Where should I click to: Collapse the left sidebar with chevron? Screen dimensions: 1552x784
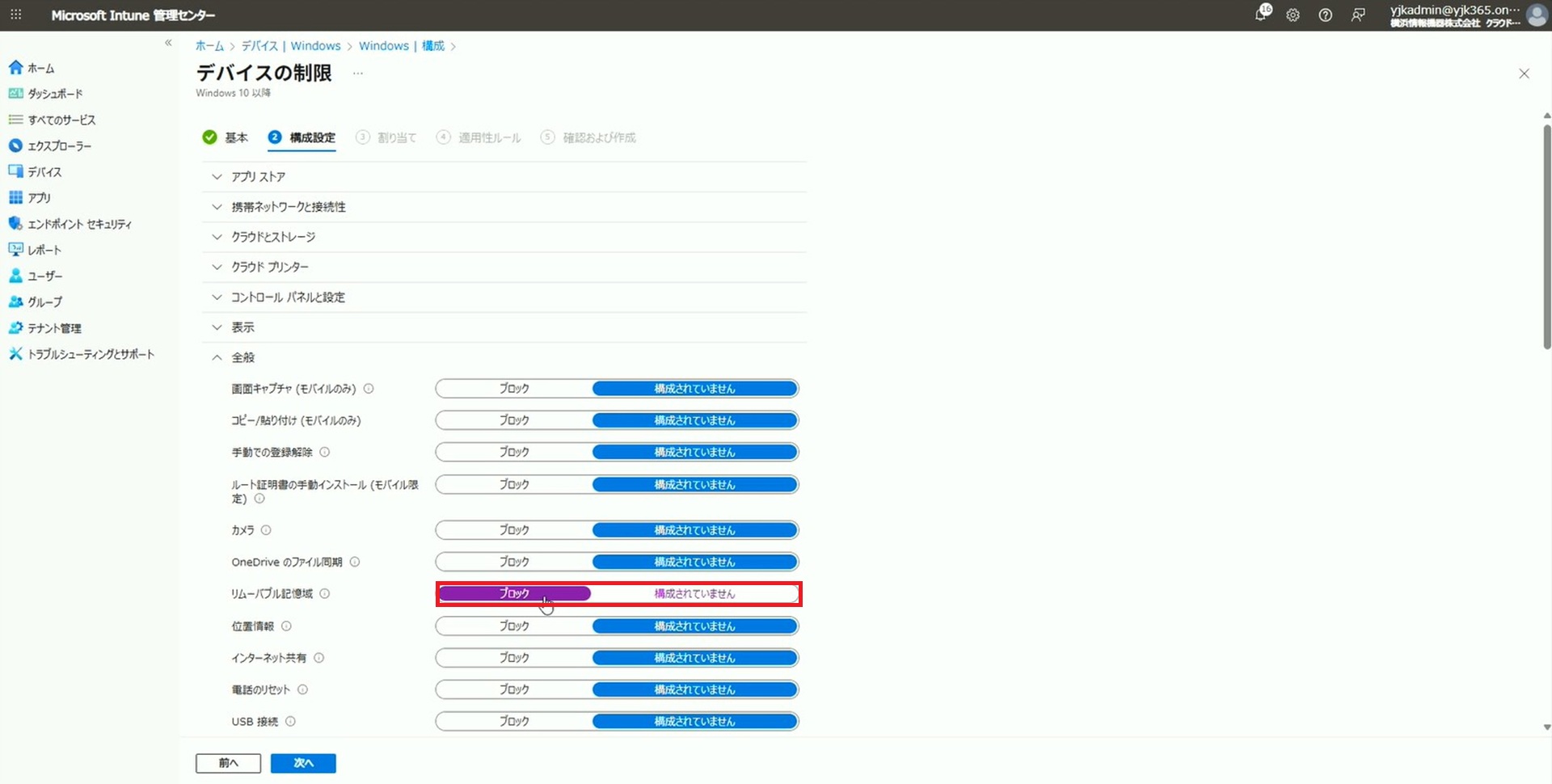coord(168,43)
